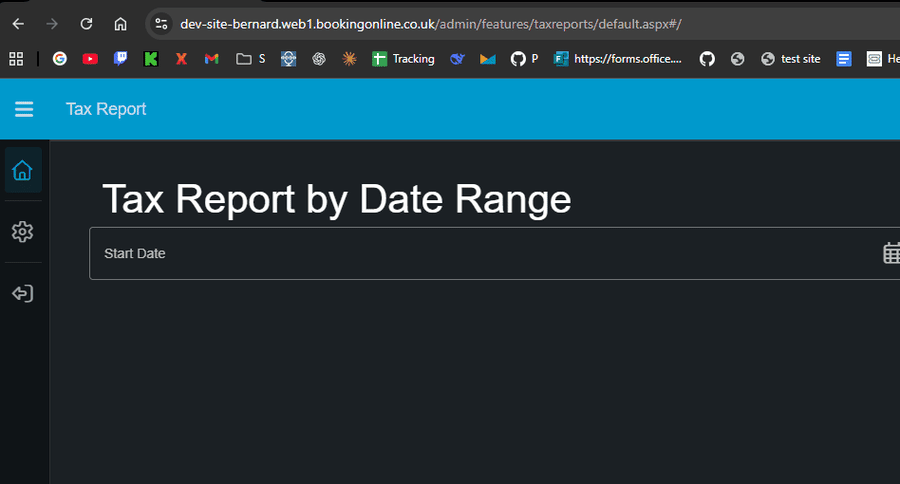This screenshot has width=900, height=484.
Task: Click the browser Home button
Action: [120, 24]
